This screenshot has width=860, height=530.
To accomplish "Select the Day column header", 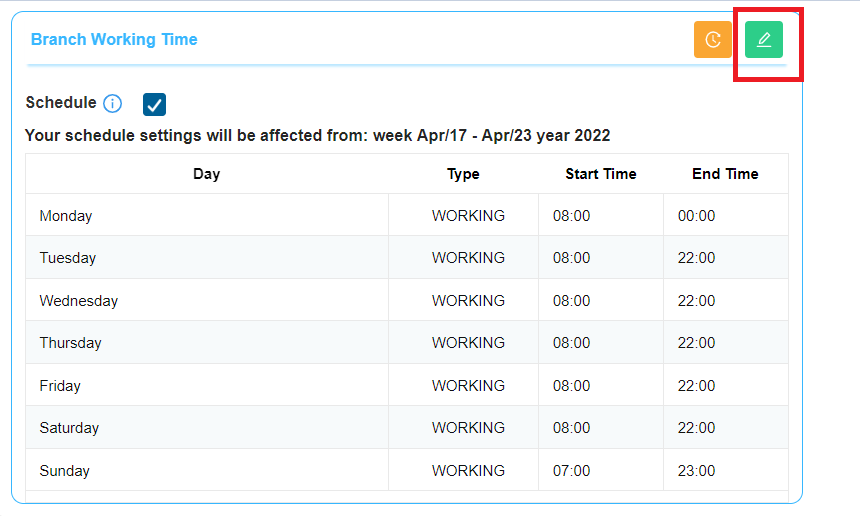I will [x=206, y=174].
